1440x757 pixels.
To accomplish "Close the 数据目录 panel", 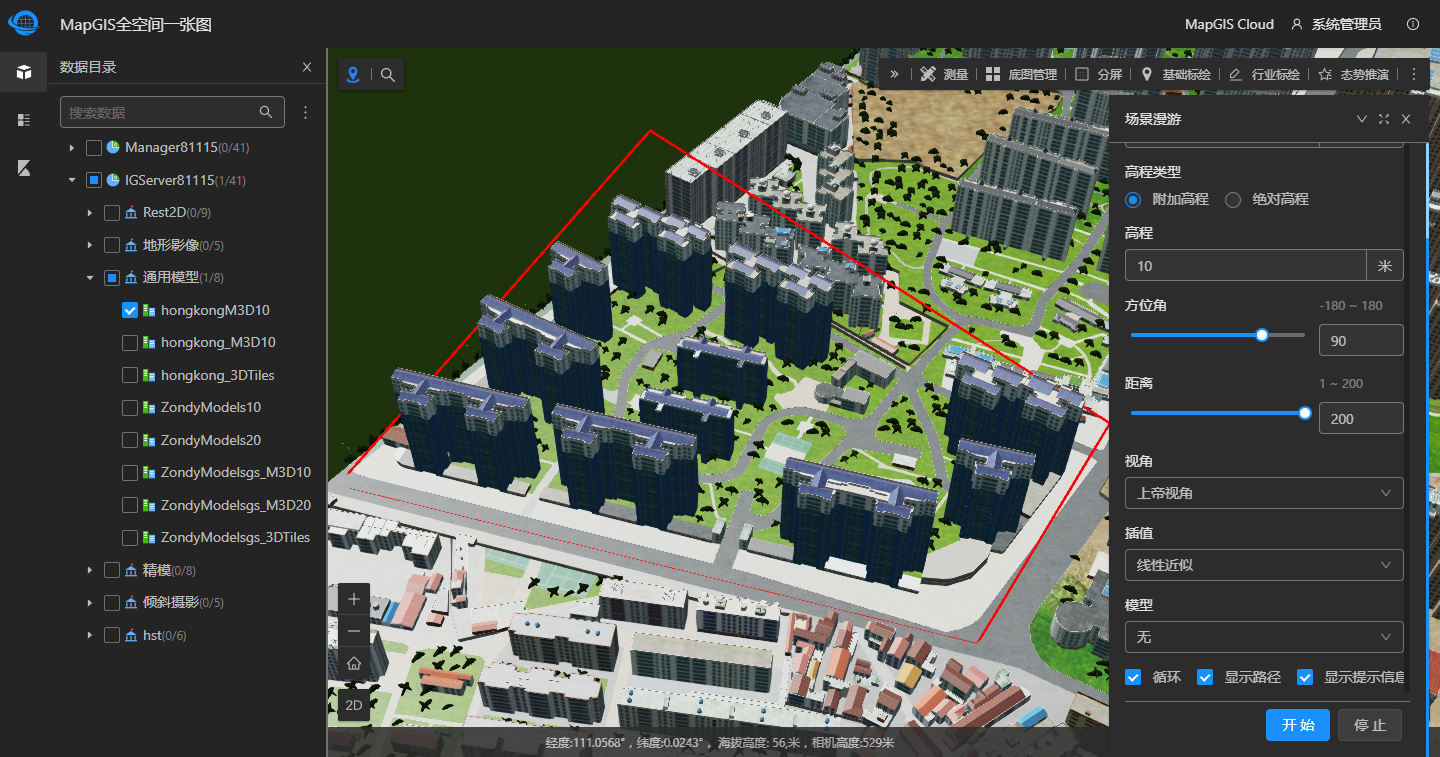I will pos(307,67).
